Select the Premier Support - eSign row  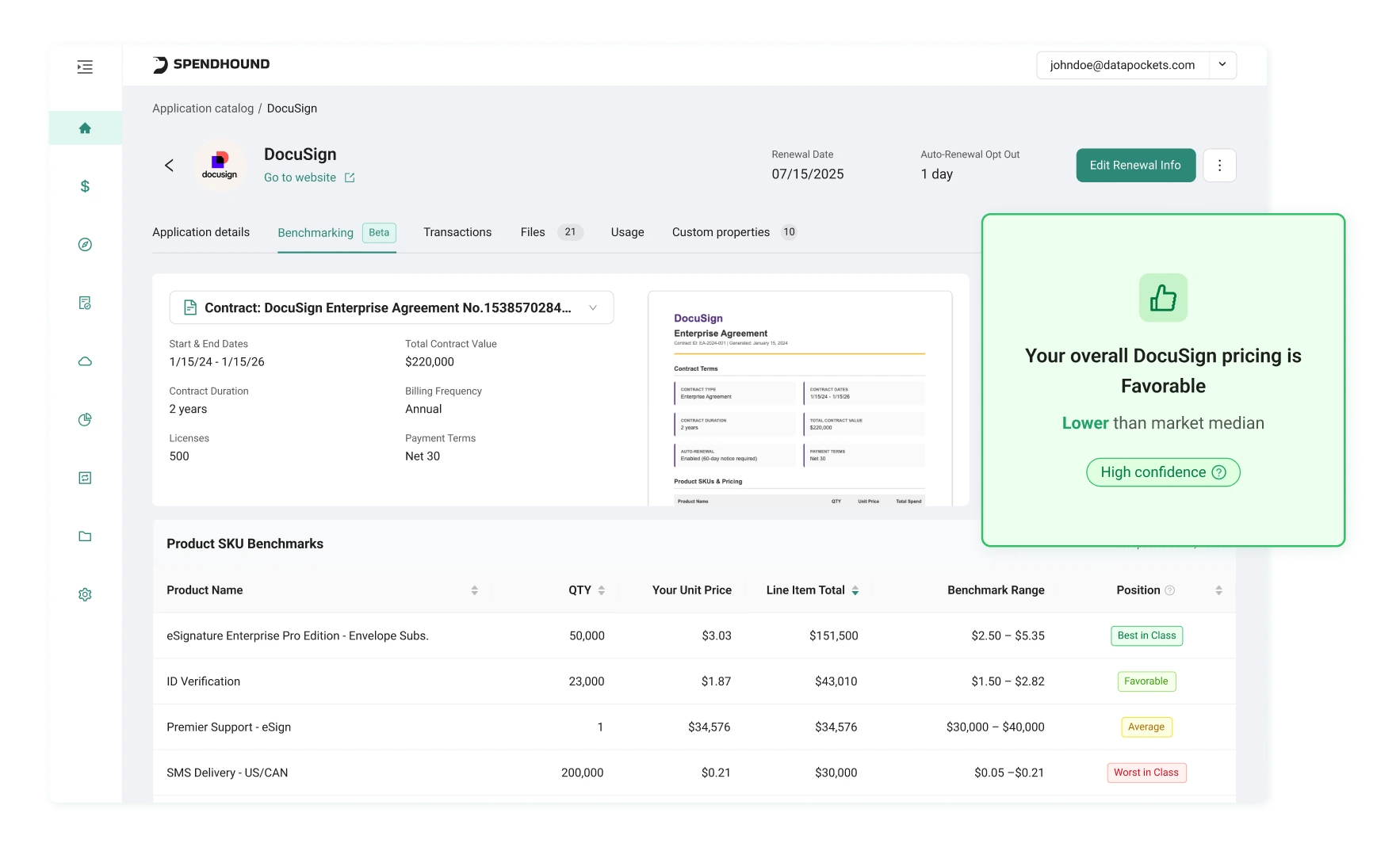tap(694, 727)
